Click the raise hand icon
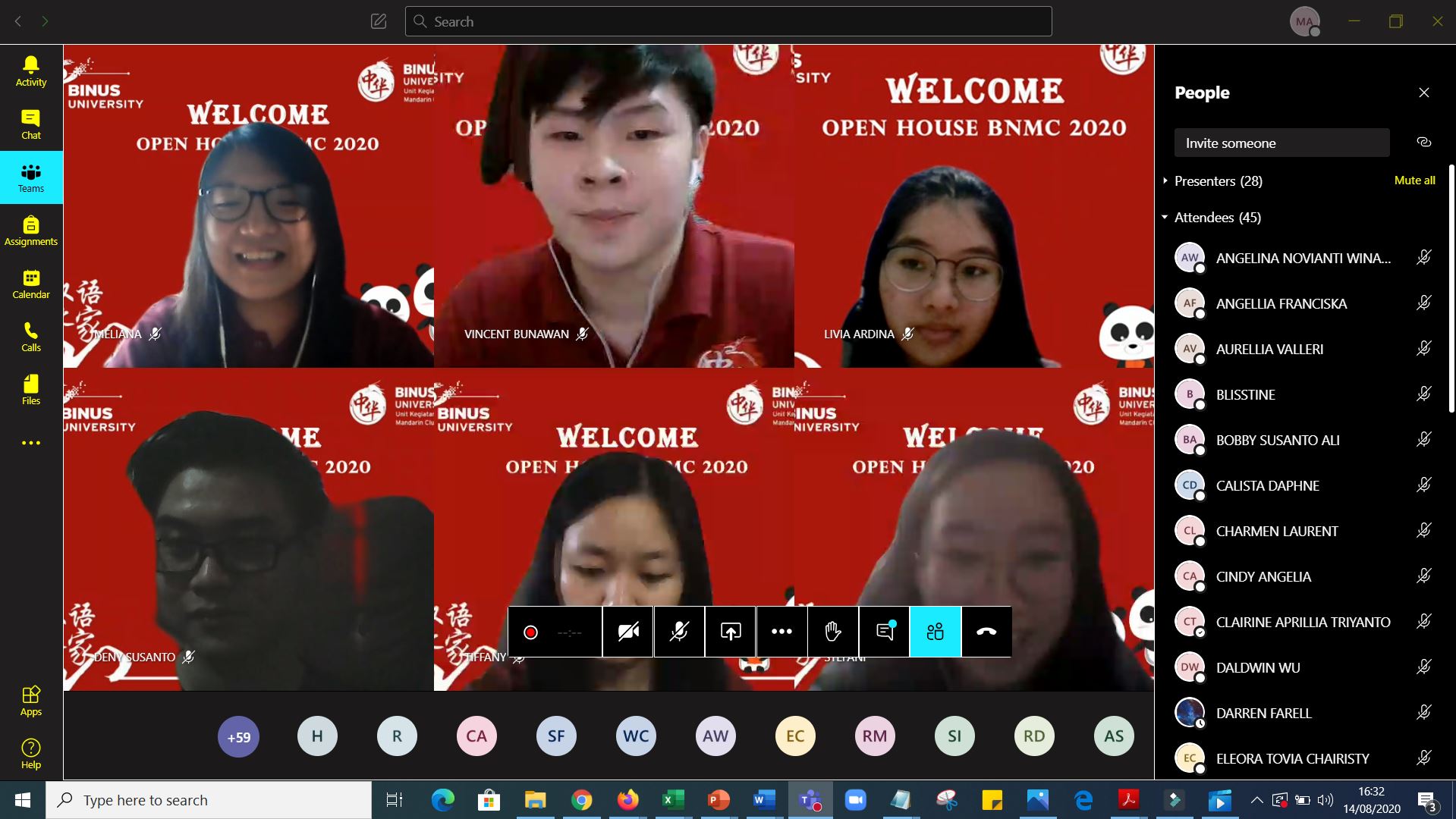 833,632
